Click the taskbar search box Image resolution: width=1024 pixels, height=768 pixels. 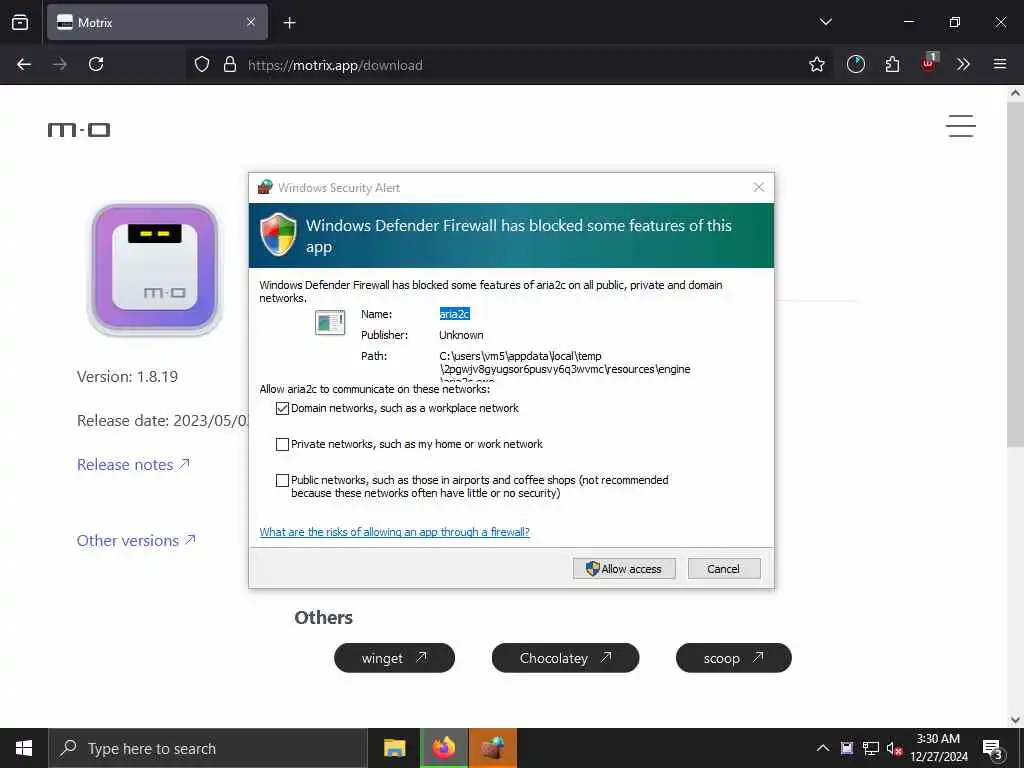pos(208,748)
